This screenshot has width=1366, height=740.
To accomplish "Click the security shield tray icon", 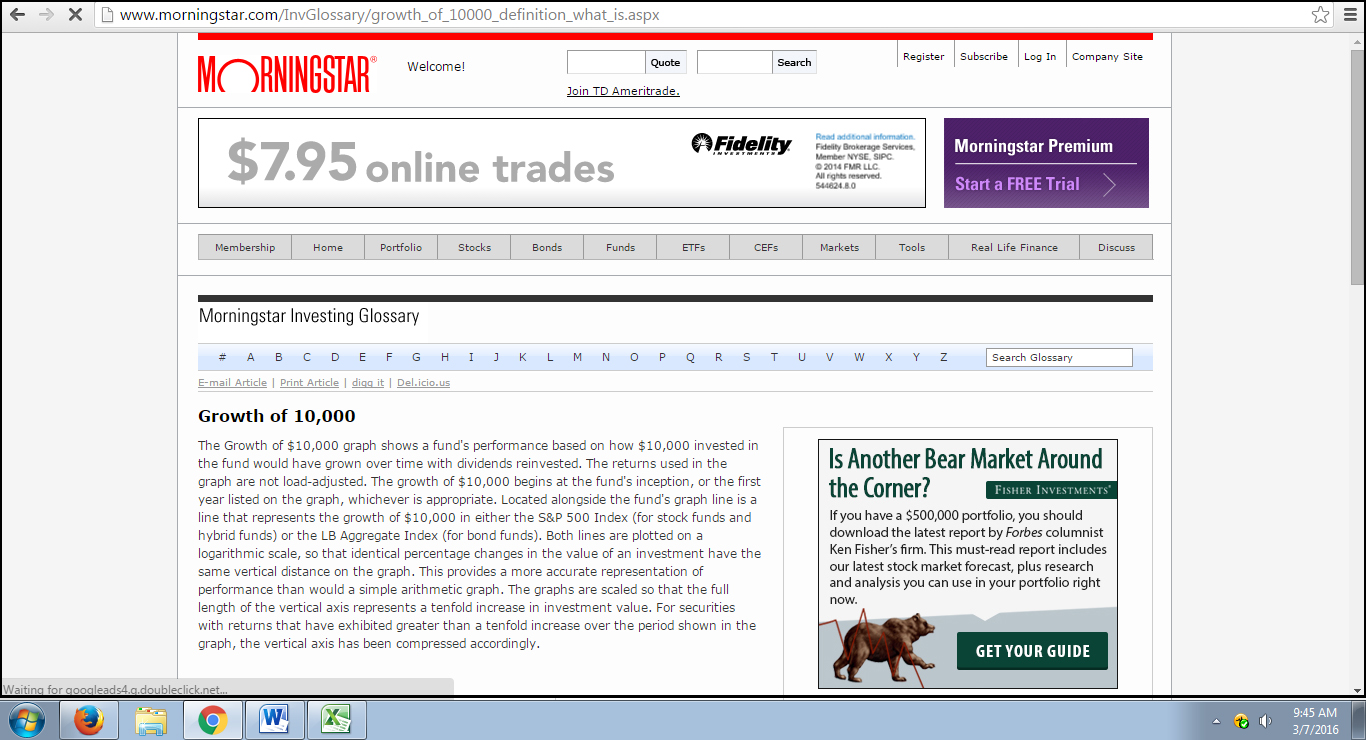I will [x=1241, y=721].
